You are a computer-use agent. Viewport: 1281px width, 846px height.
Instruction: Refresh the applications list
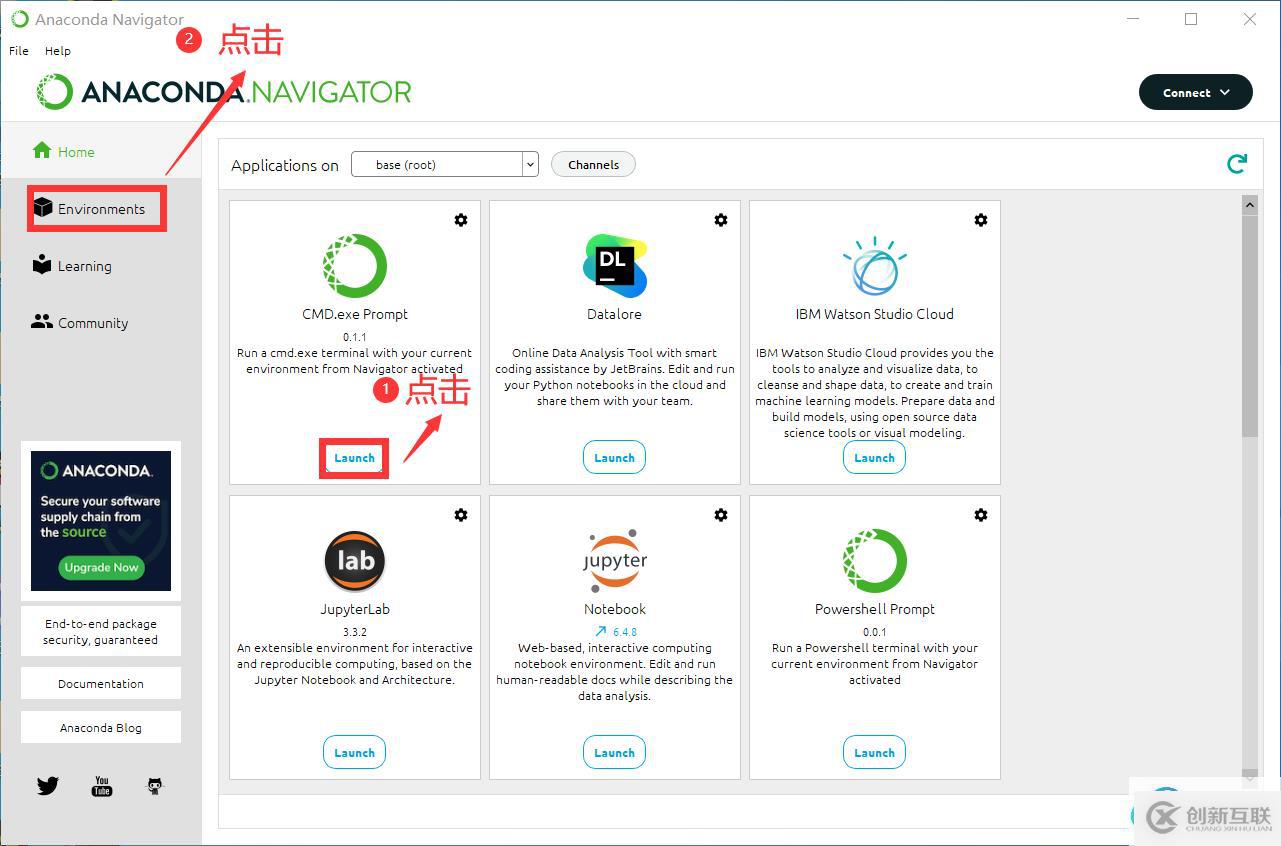tap(1237, 164)
